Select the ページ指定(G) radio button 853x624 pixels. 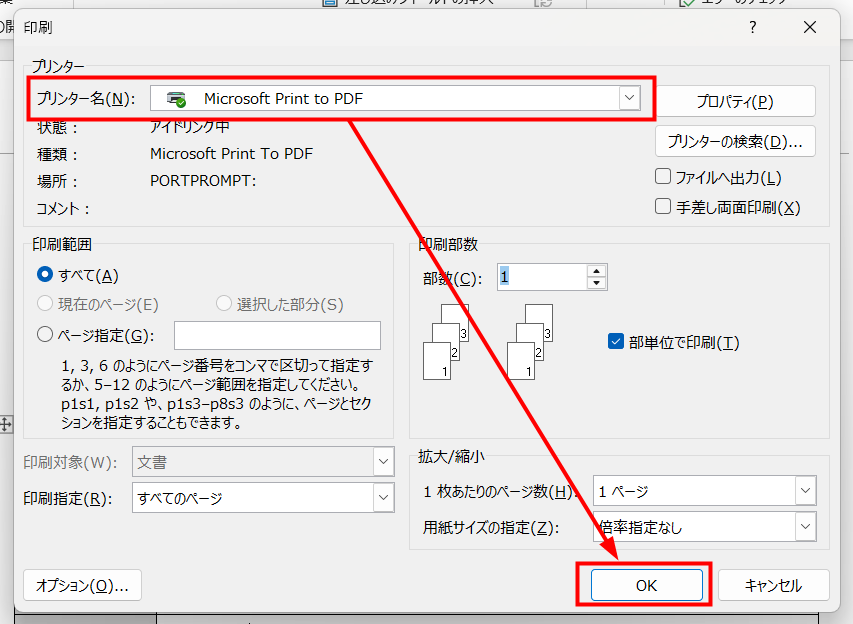pos(45,335)
